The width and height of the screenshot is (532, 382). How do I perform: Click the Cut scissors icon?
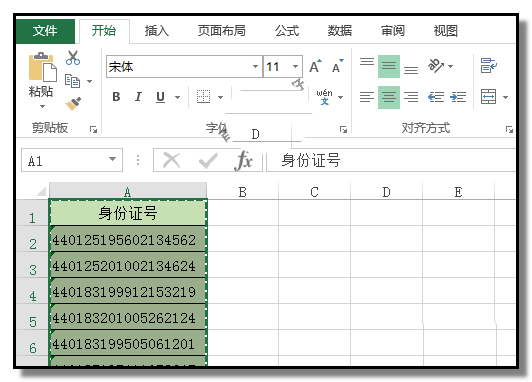73,58
